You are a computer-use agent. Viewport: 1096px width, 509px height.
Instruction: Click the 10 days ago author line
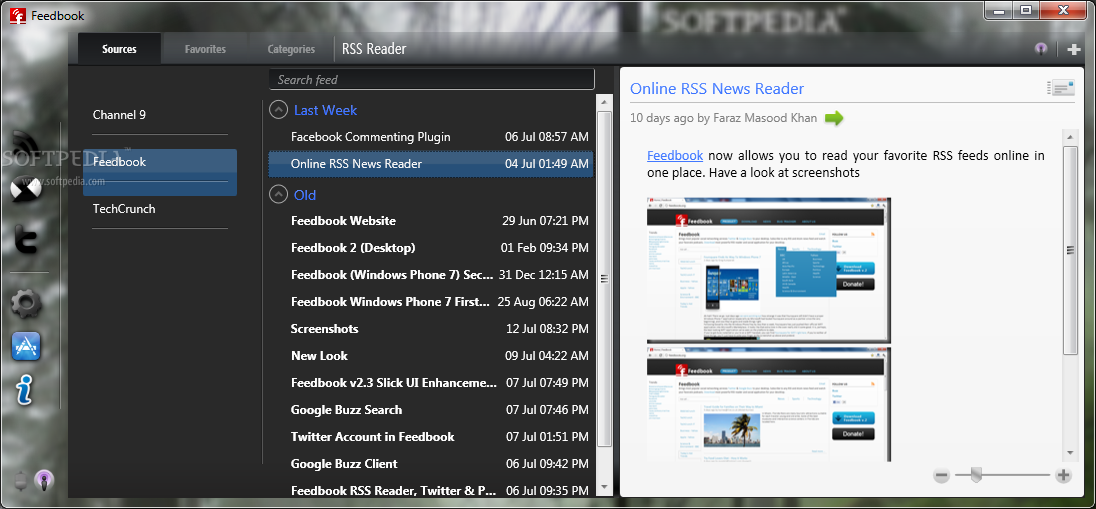723,118
